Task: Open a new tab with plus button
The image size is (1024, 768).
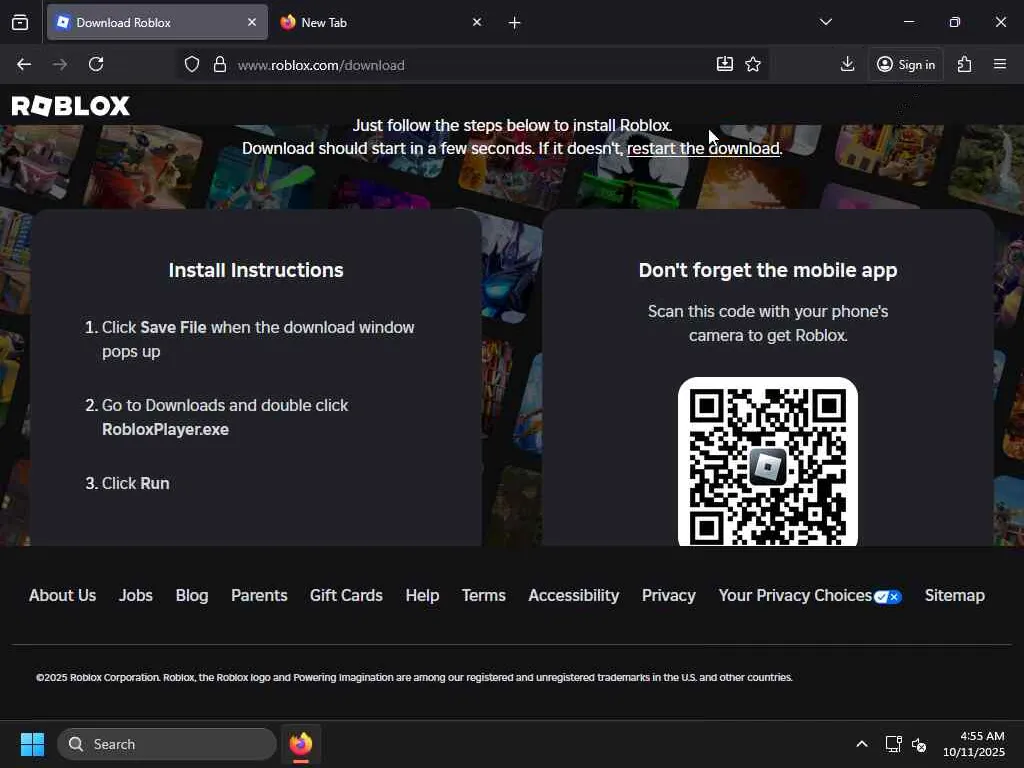Action: point(515,23)
